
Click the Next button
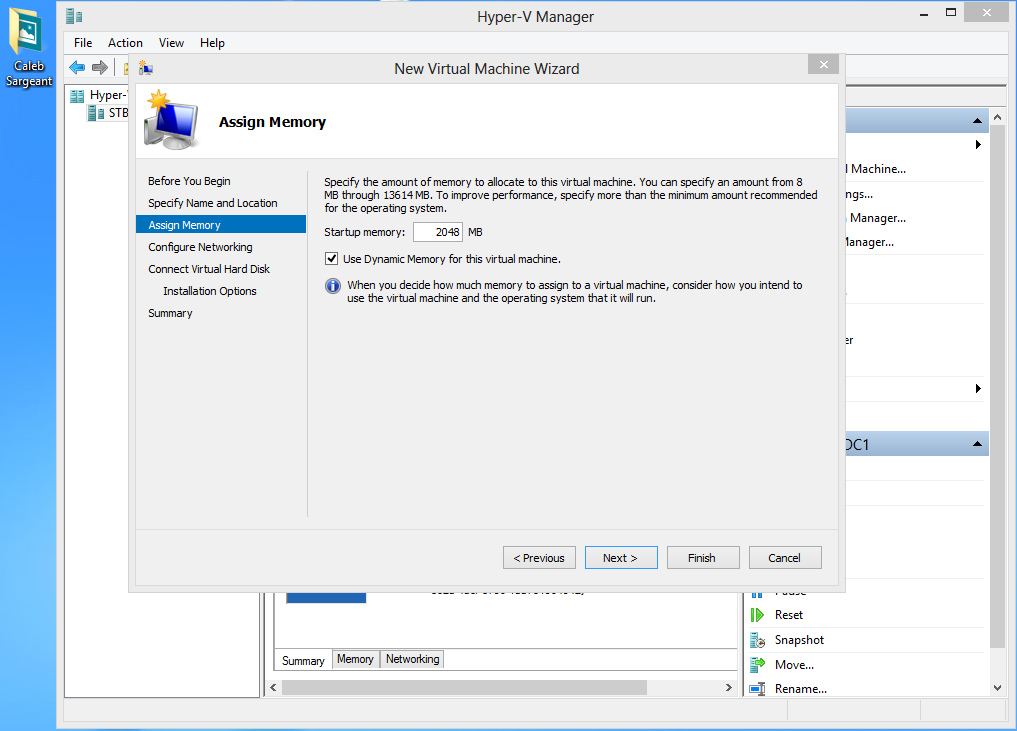[x=621, y=558]
